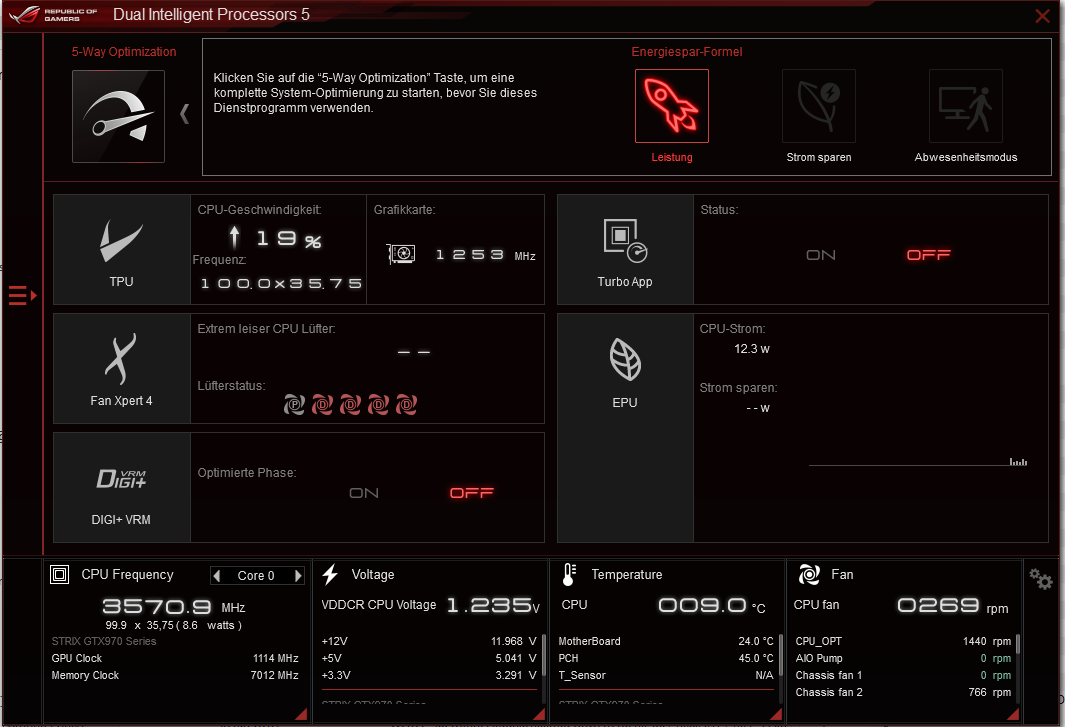Image resolution: width=1065 pixels, height=727 pixels.
Task: Click the graphics card icon next to 1253 MHz
Action: pos(401,254)
